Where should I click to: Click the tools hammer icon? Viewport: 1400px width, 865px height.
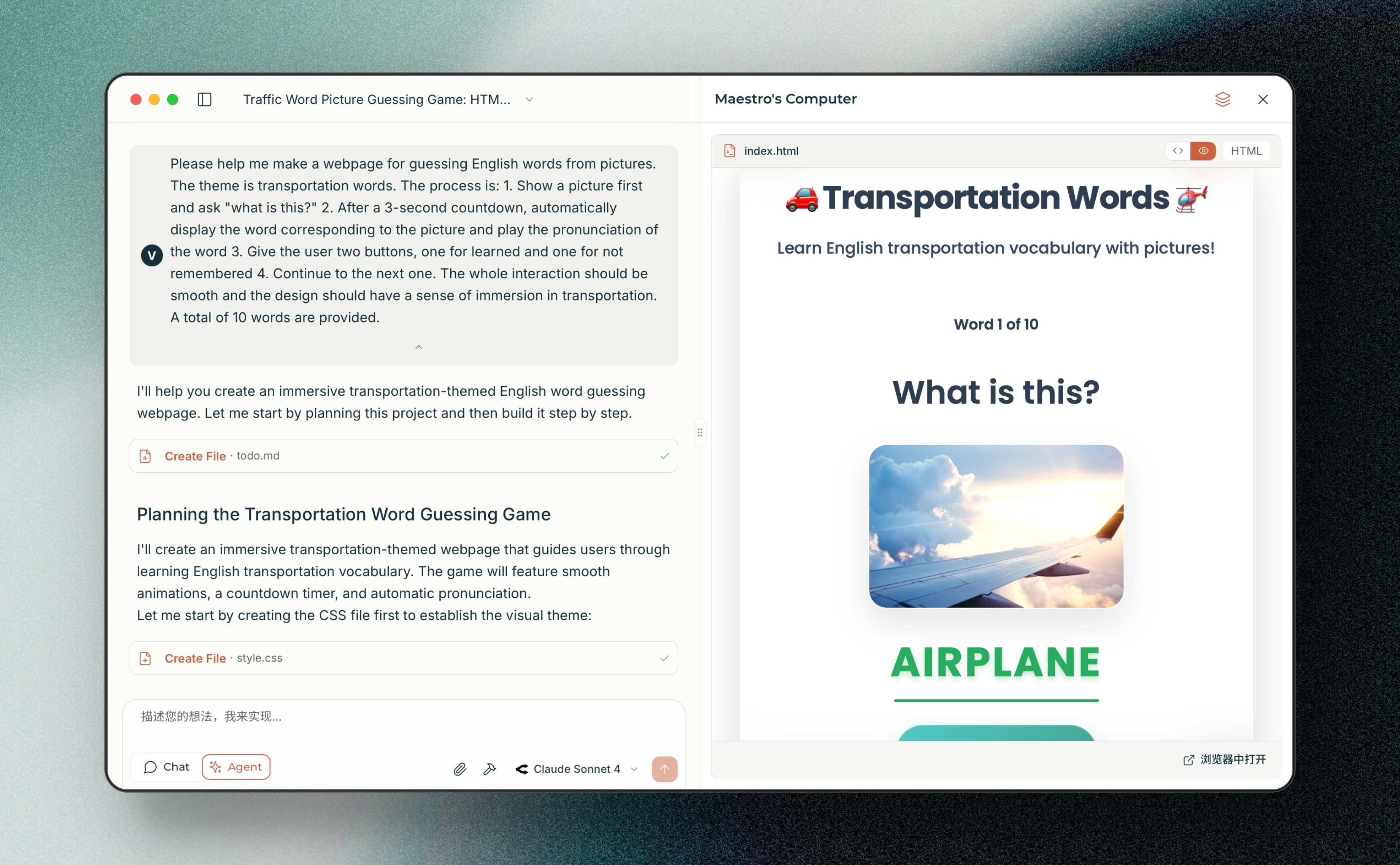(x=489, y=769)
